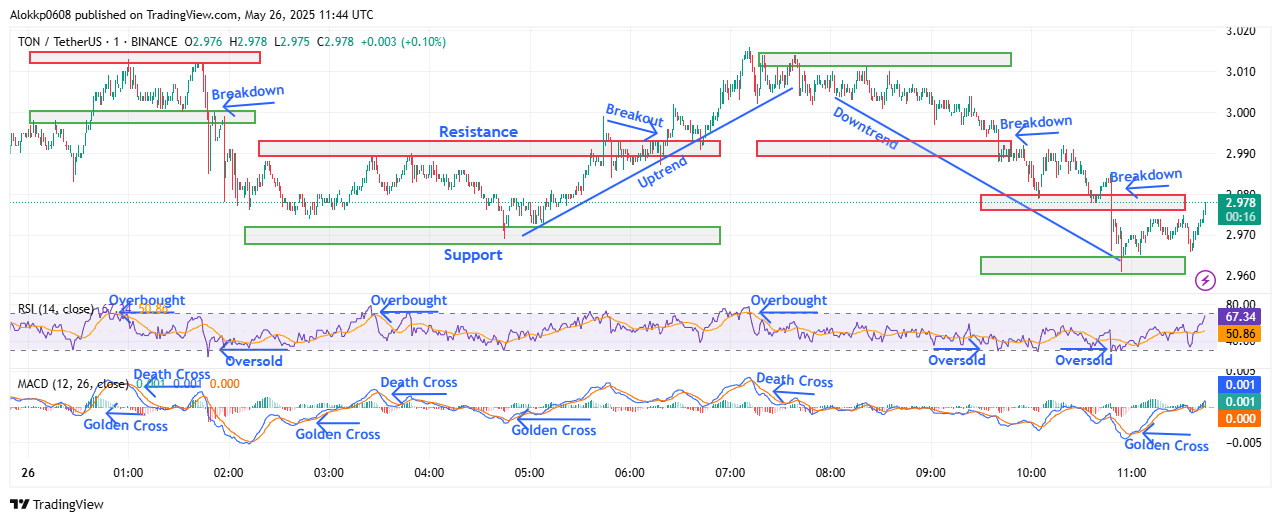1281x522 pixels.
Task: Click the 2.978 current price tag
Action: (x=1242, y=203)
